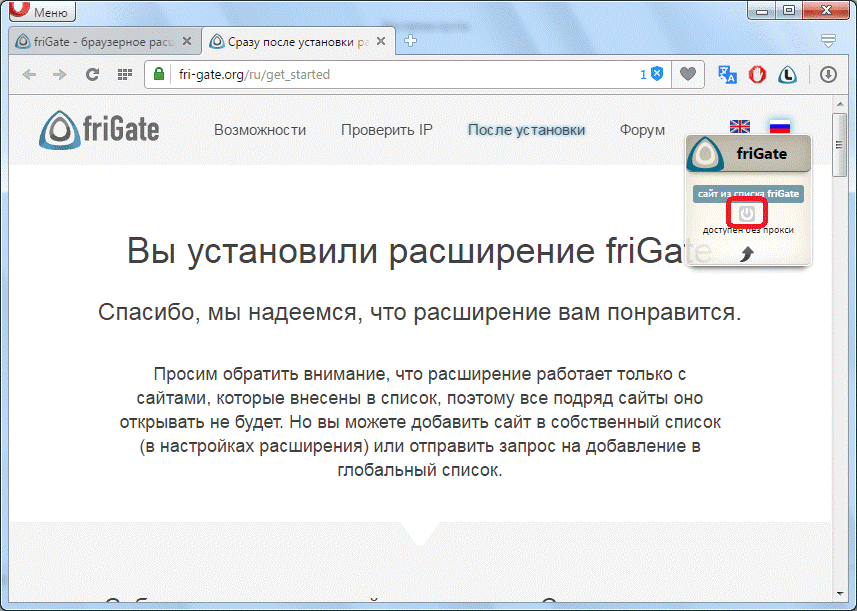This screenshot has width=857, height=611.
Task: Toggle friGate power button in popup
Action: point(747,214)
